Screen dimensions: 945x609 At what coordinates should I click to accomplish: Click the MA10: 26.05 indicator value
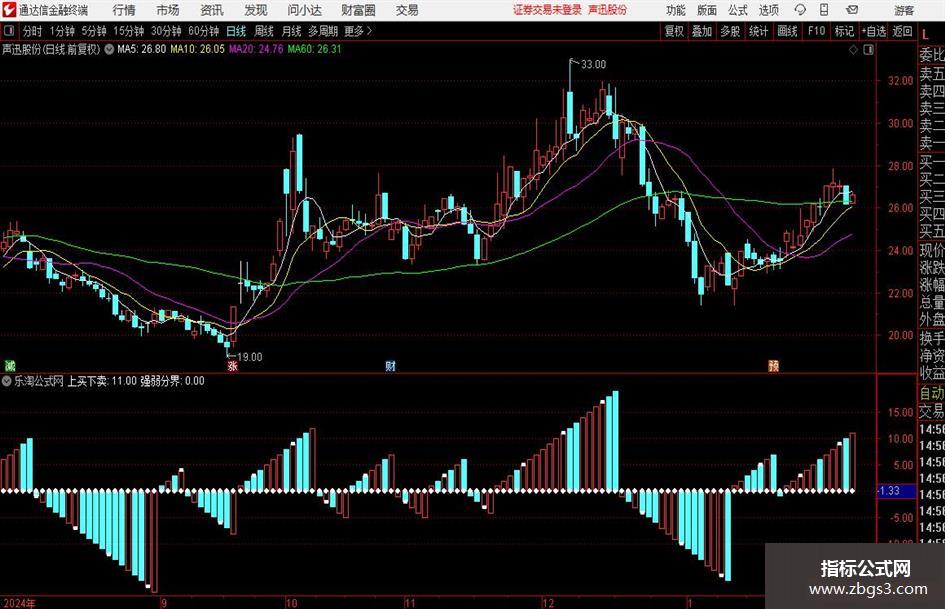click(x=197, y=49)
